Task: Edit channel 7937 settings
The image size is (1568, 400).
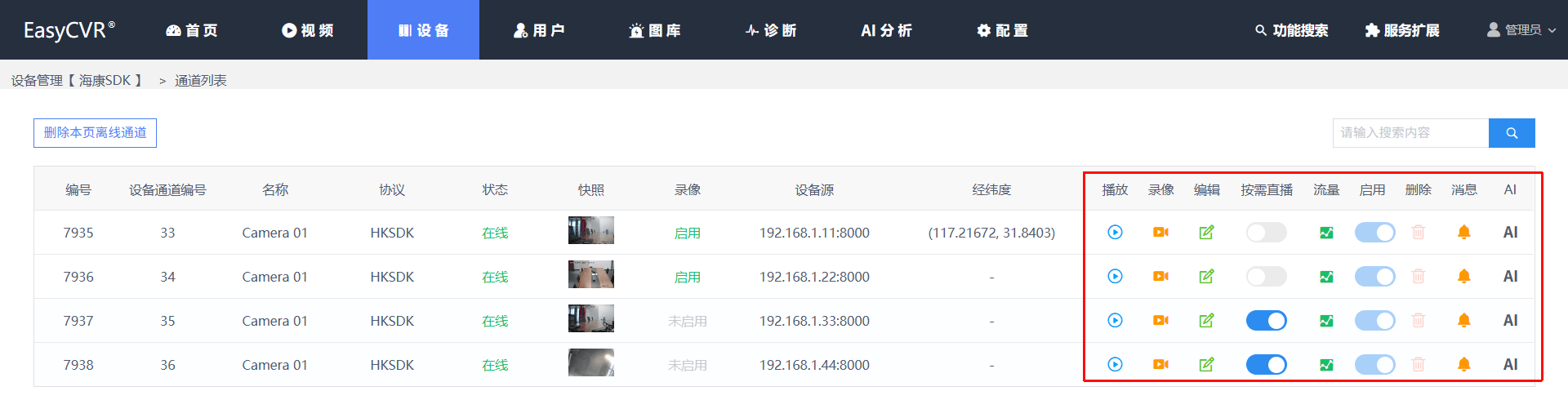Action: 1206,321
